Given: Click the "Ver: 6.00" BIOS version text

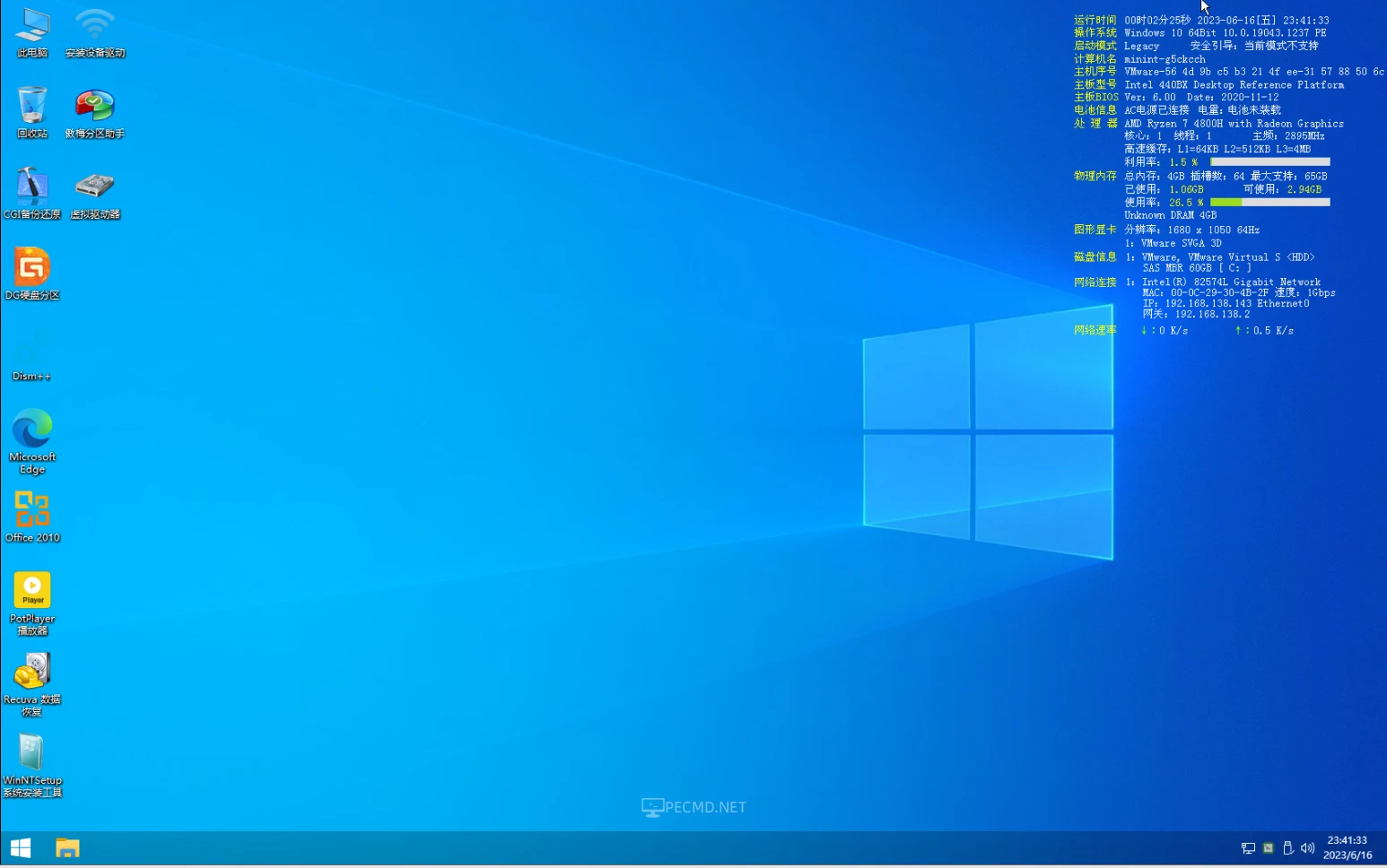Looking at the screenshot, I should click(x=1149, y=97).
